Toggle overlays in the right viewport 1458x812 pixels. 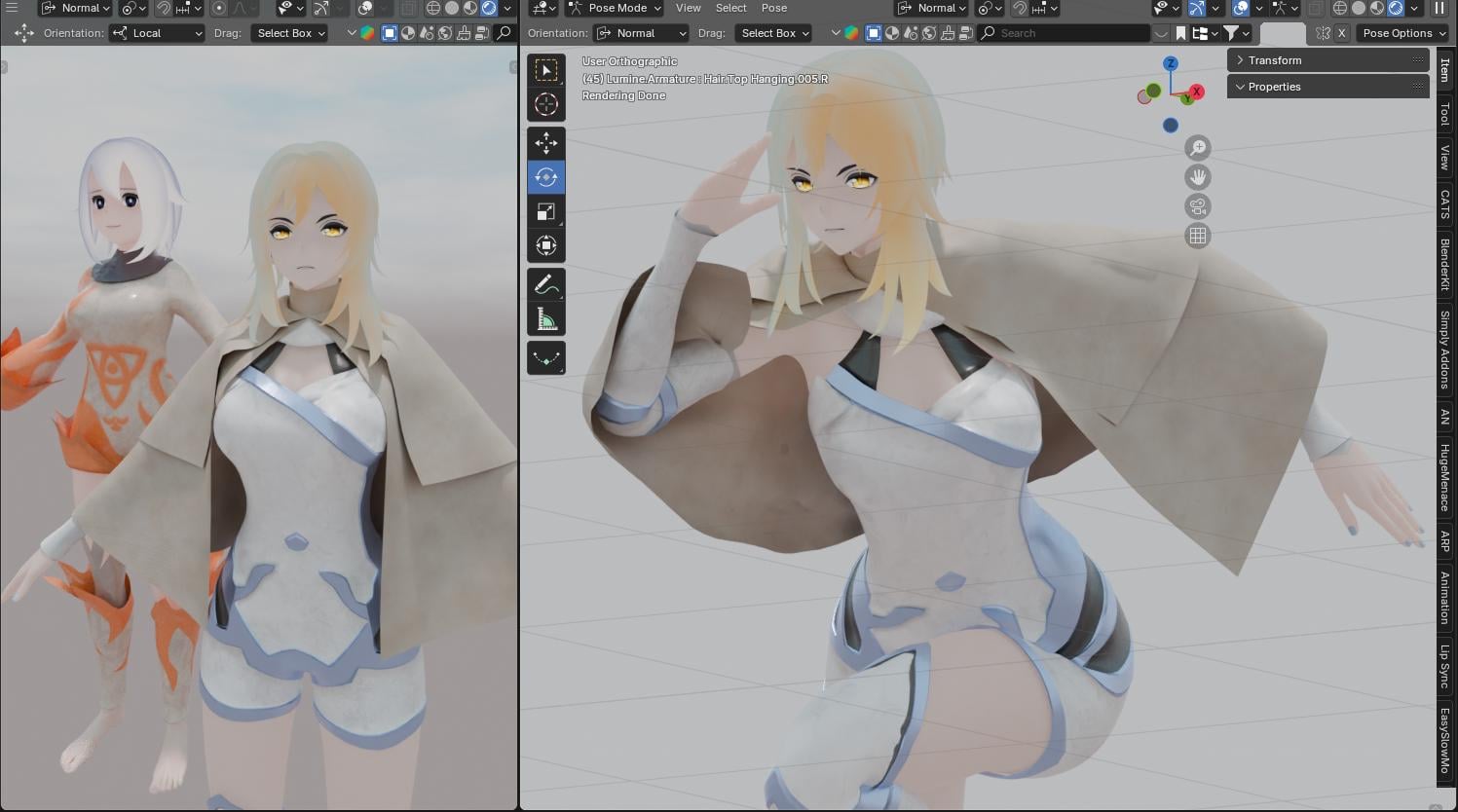tap(1241, 8)
